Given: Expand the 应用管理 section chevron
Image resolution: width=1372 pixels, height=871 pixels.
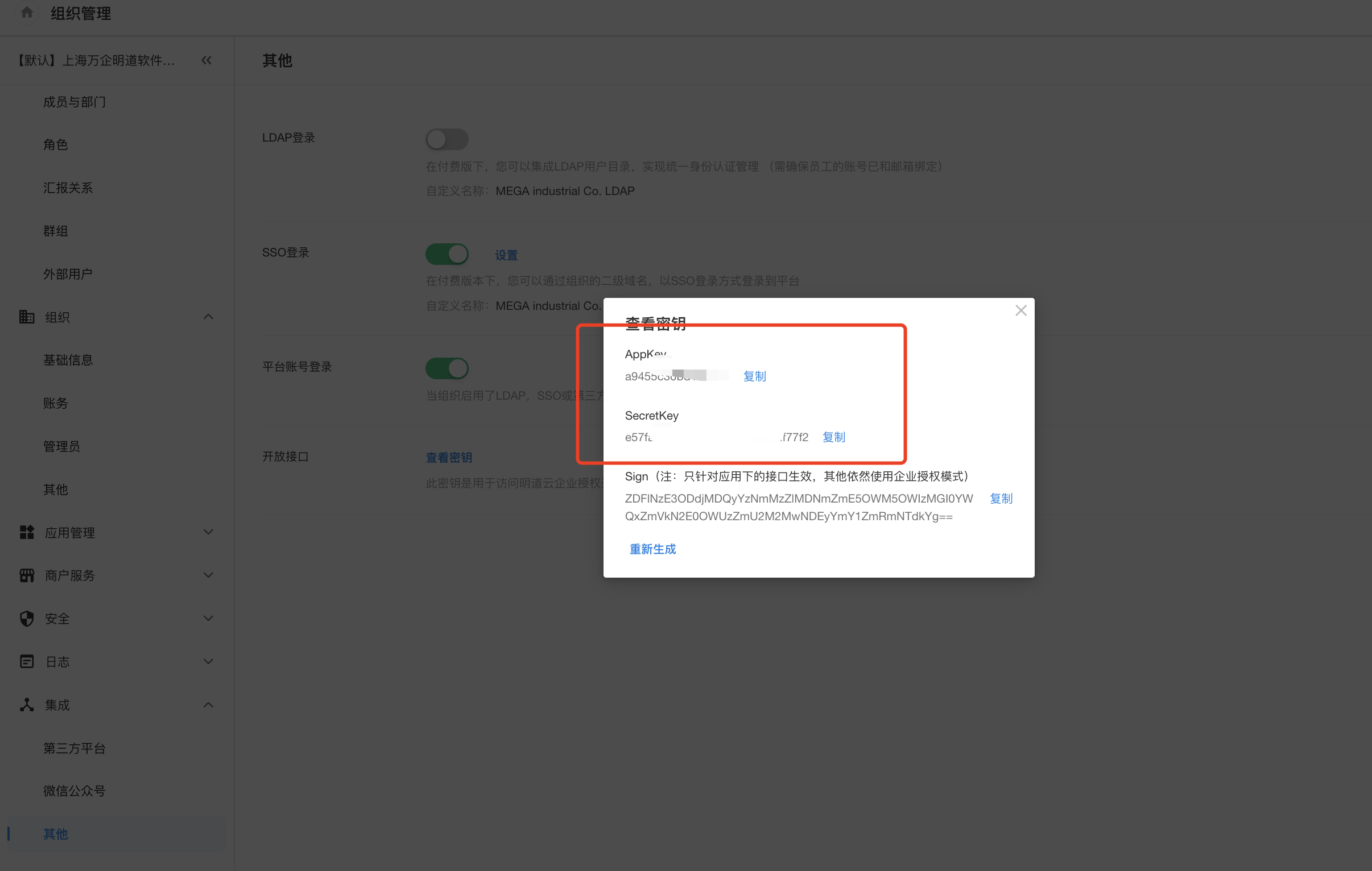Looking at the screenshot, I should [x=208, y=532].
